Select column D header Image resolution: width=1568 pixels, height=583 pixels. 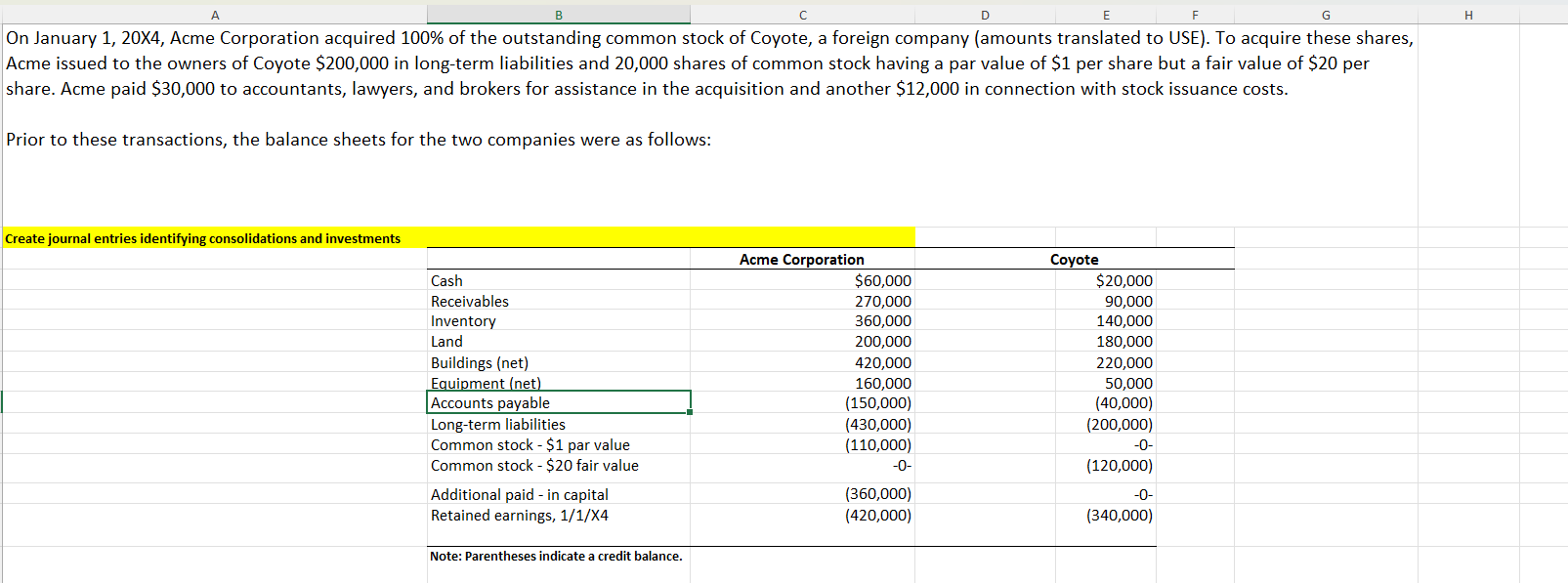tap(985, 15)
